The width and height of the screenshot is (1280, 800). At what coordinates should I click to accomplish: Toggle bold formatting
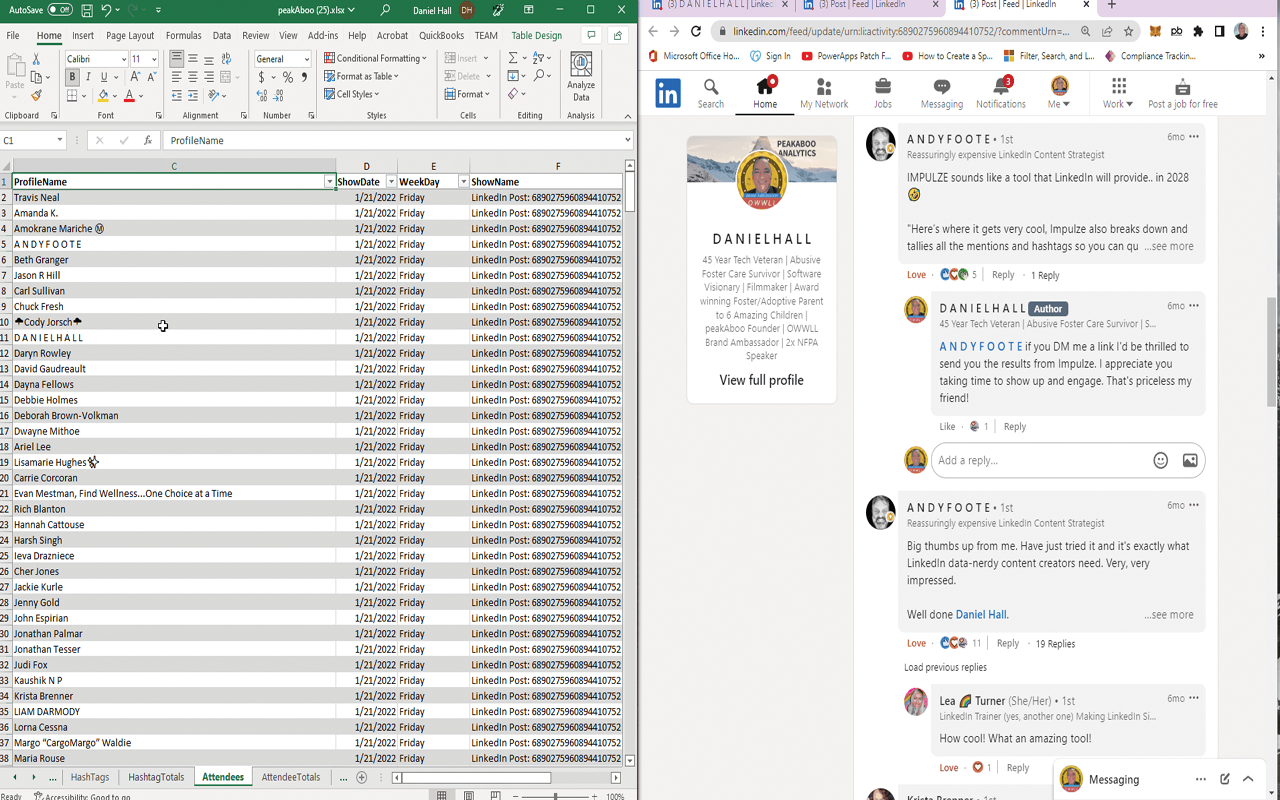[x=73, y=75]
